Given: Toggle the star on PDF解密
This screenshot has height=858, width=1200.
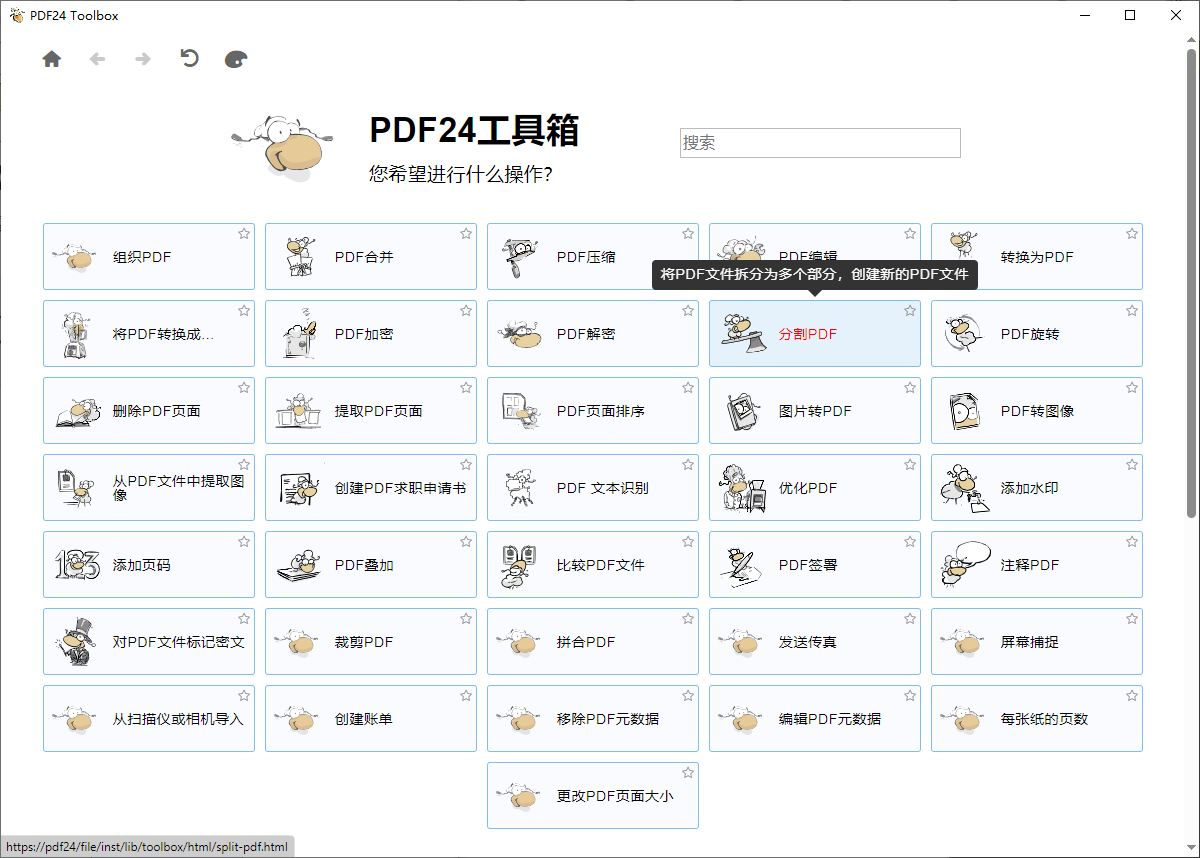Looking at the screenshot, I should click(687, 310).
